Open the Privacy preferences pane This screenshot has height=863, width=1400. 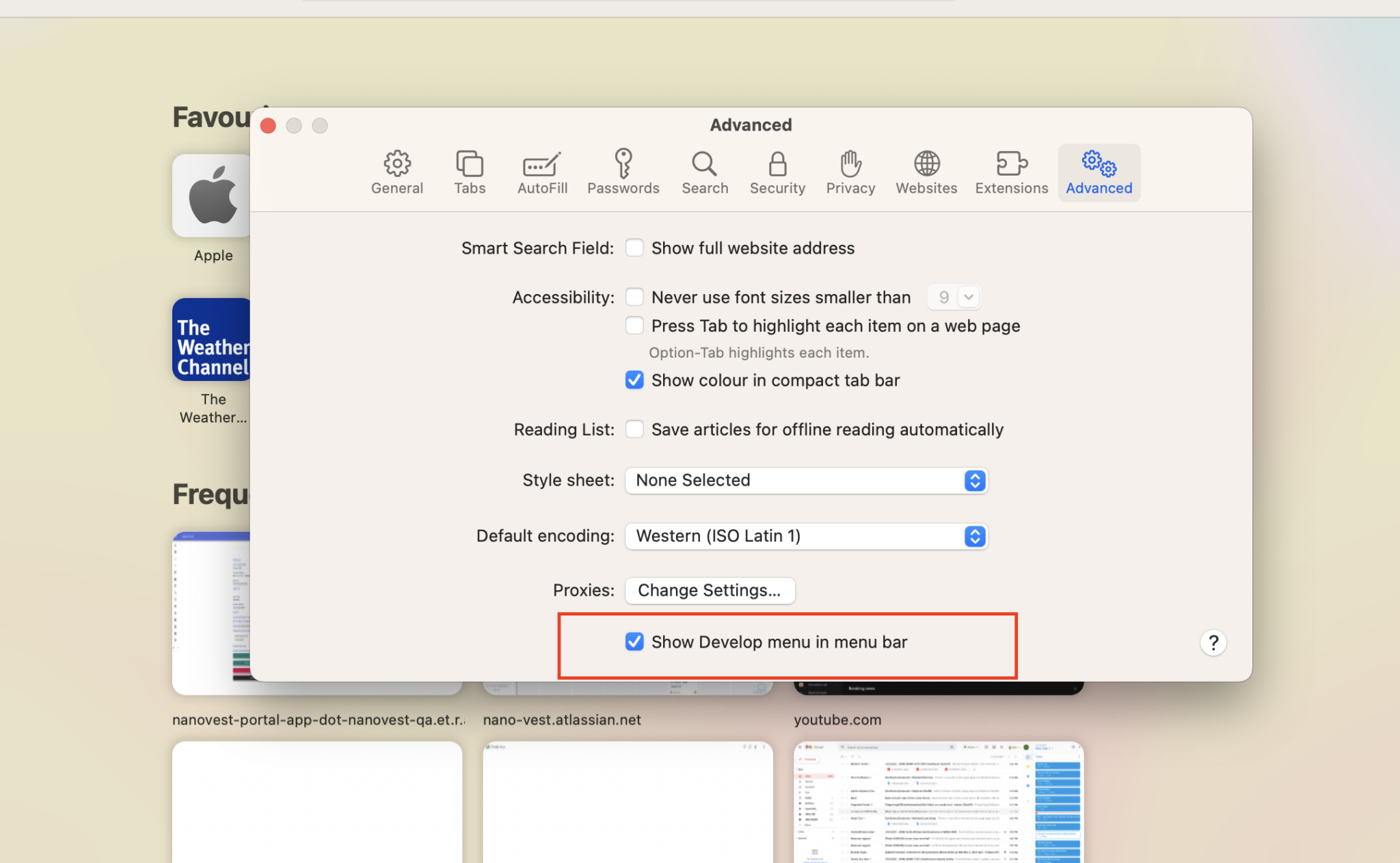tap(849, 172)
